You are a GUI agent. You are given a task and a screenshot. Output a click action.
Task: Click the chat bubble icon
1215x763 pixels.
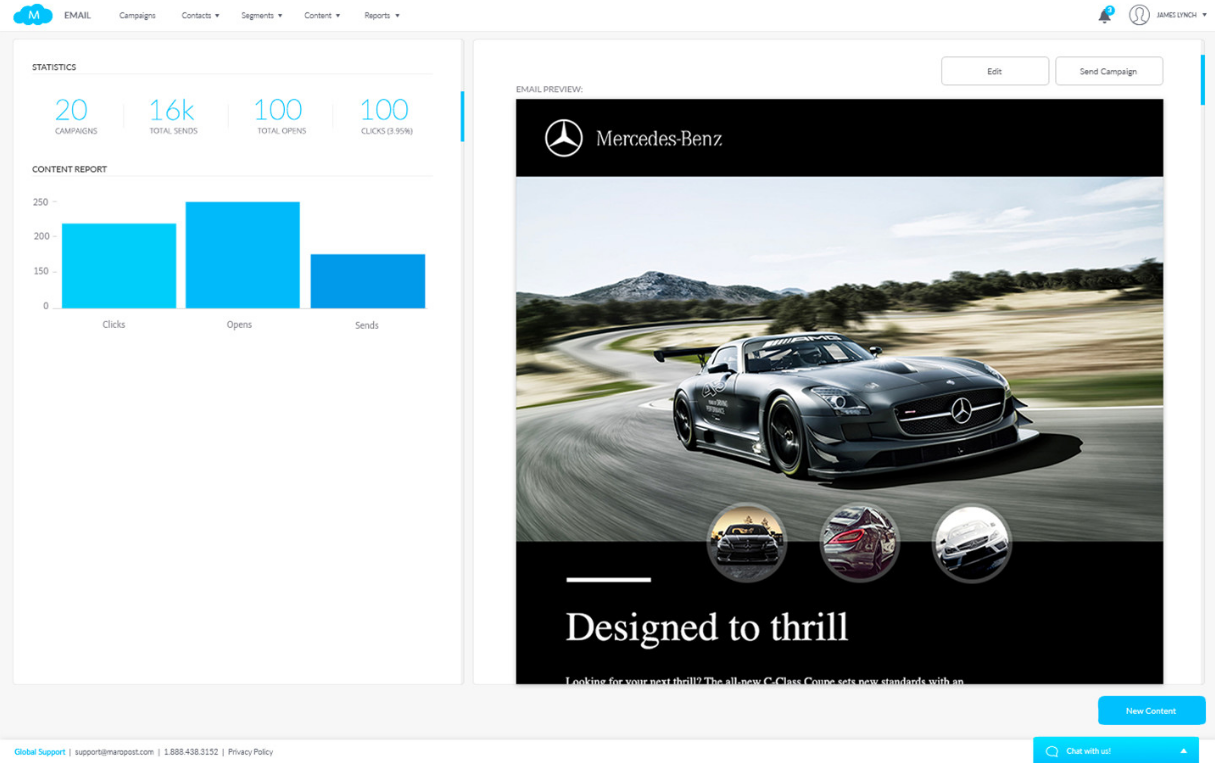click(x=1051, y=751)
